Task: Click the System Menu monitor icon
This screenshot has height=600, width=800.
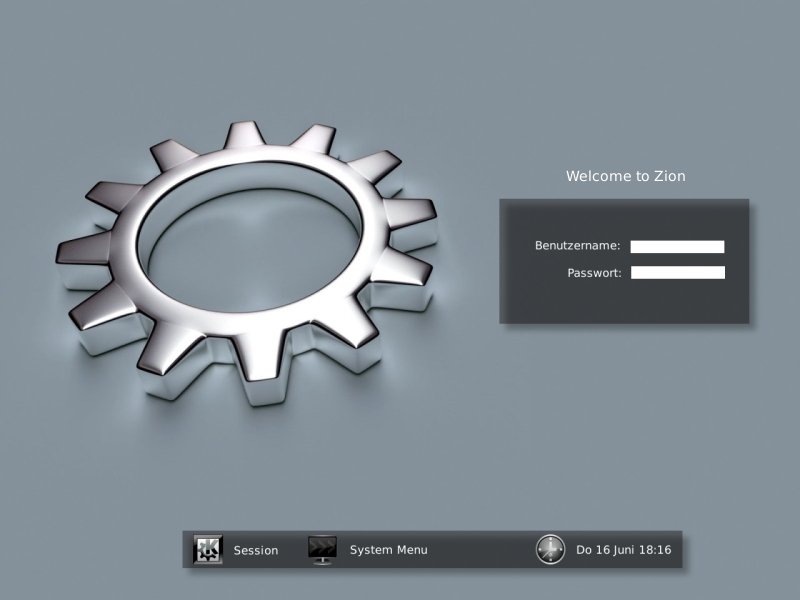Action: click(x=322, y=550)
